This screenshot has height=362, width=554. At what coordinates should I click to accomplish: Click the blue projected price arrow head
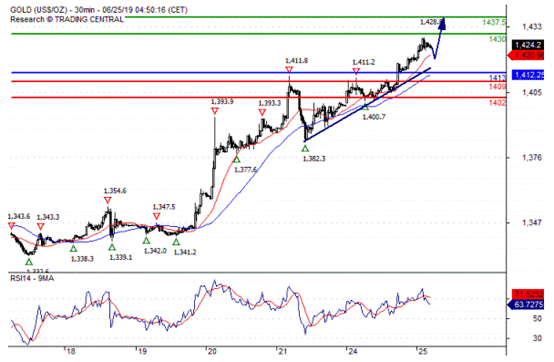[442, 24]
